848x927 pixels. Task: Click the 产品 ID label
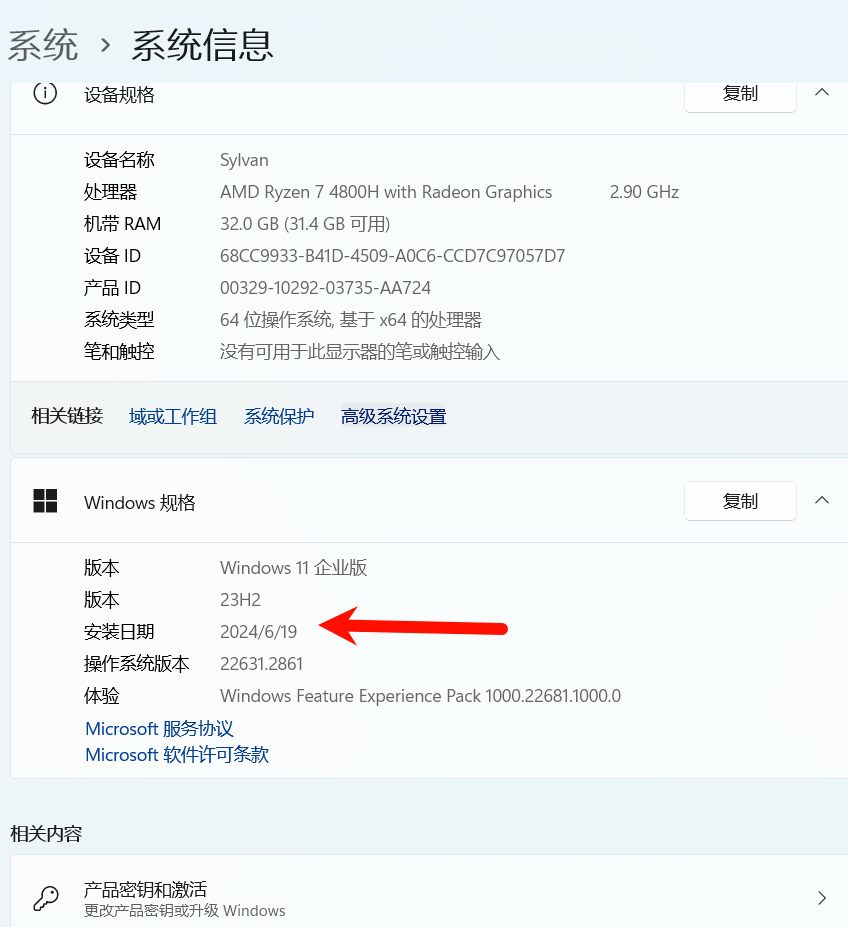click(x=112, y=287)
